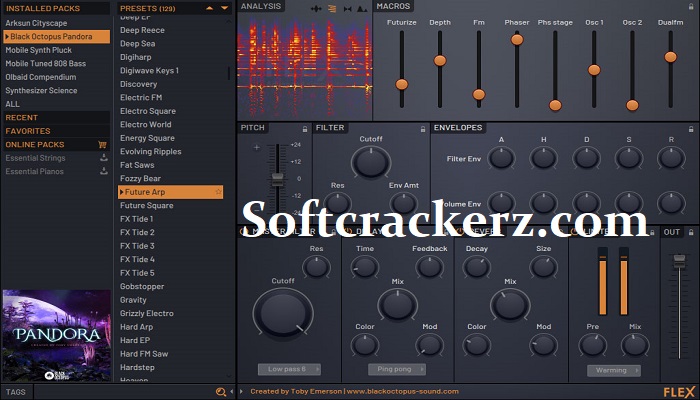Open the Low pass 6 filter type dropdown

[289, 369]
